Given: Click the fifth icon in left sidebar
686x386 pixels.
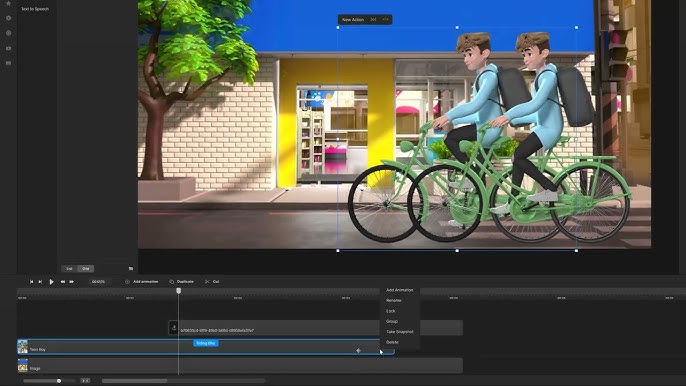Looking at the screenshot, I should tap(8, 63).
